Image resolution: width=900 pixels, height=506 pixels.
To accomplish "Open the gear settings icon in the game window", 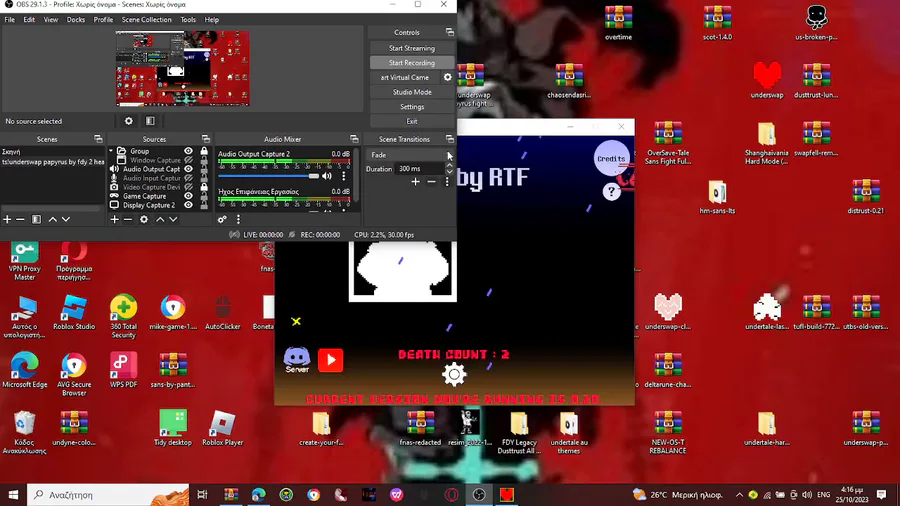I will (x=454, y=375).
